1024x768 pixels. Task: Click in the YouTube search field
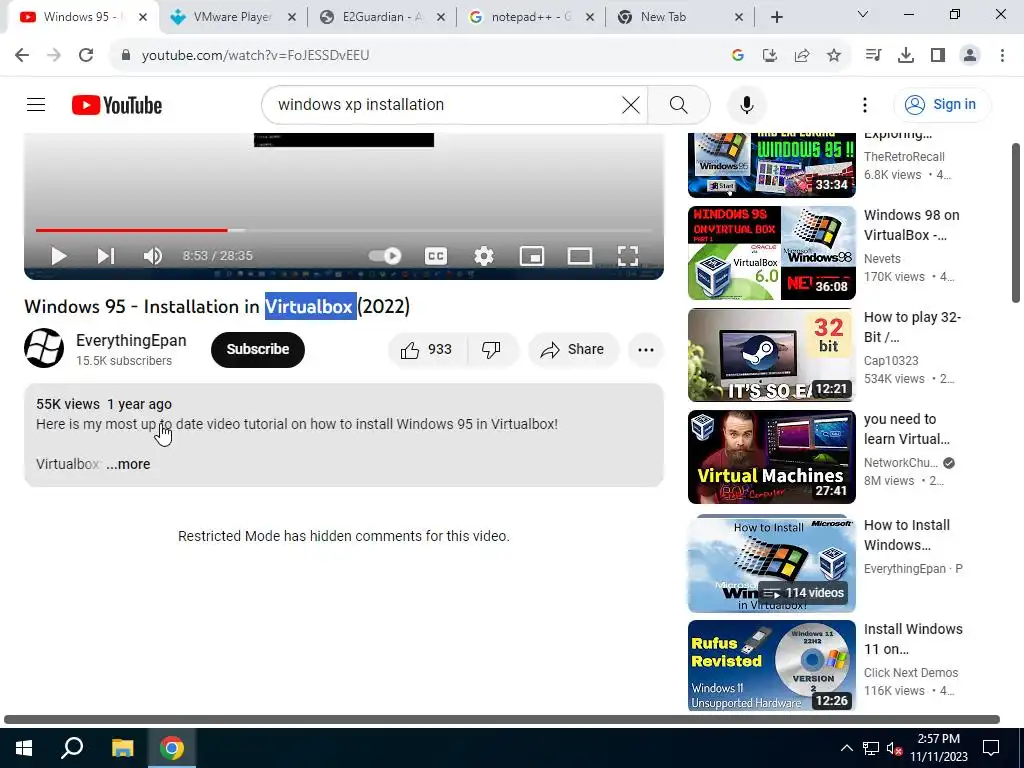(444, 104)
